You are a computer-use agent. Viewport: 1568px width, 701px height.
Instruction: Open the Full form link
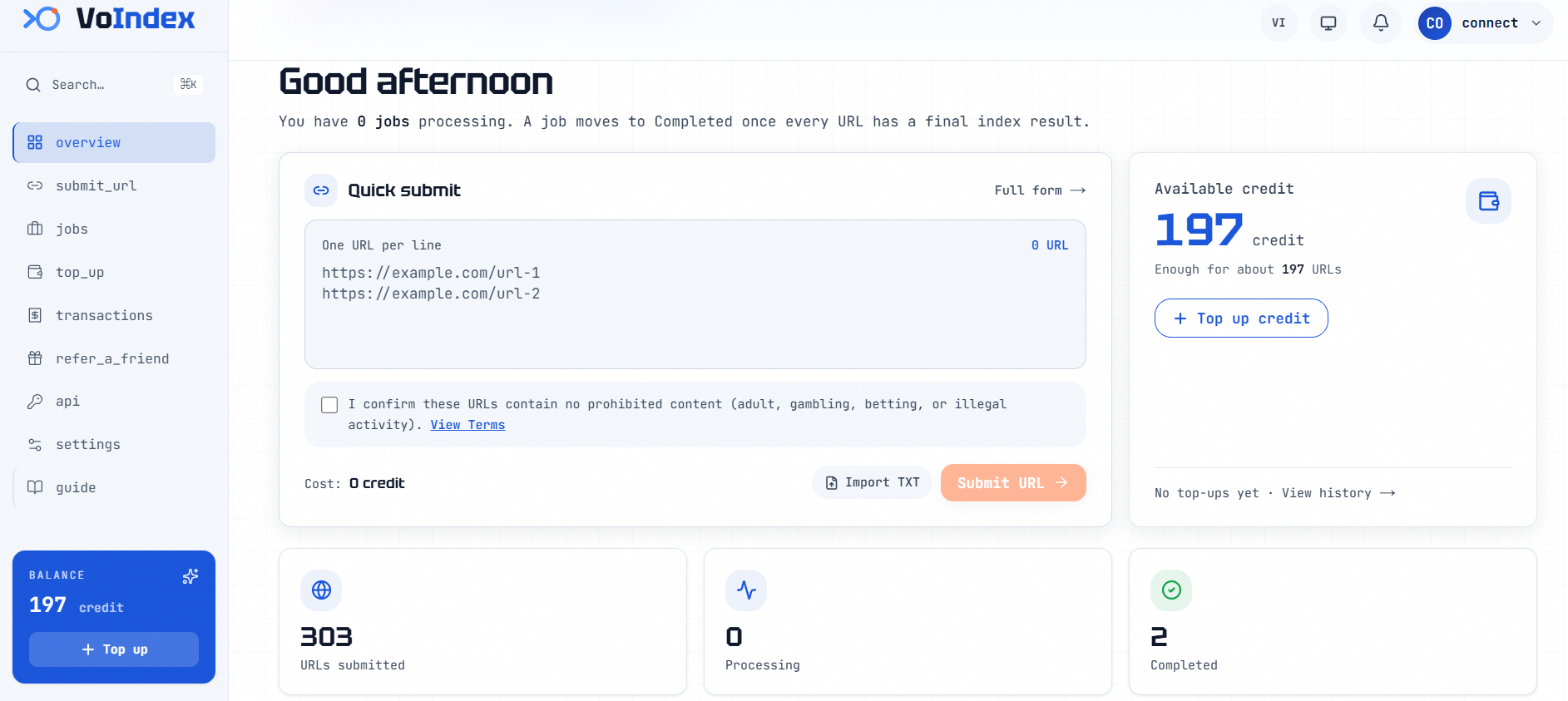click(1040, 190)
